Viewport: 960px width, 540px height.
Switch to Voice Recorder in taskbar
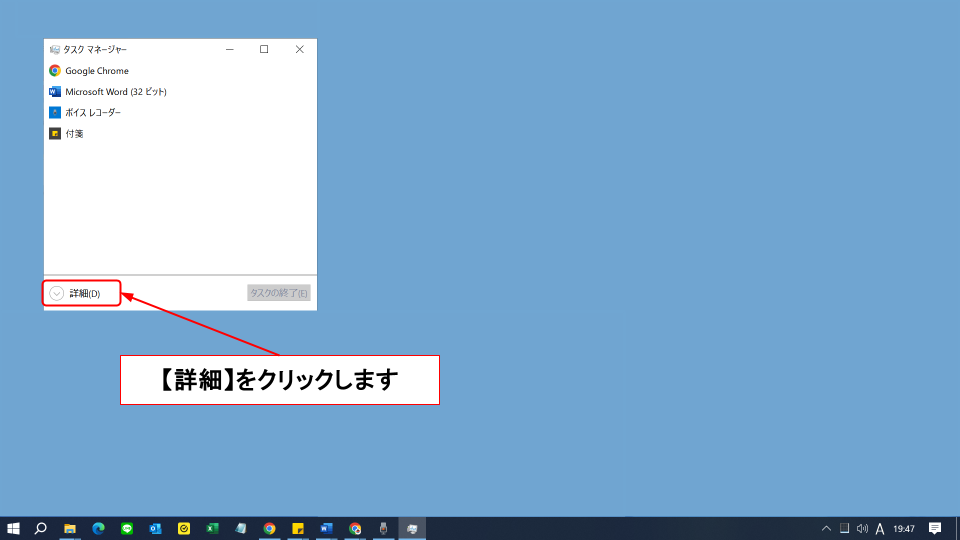click(383, 528)
